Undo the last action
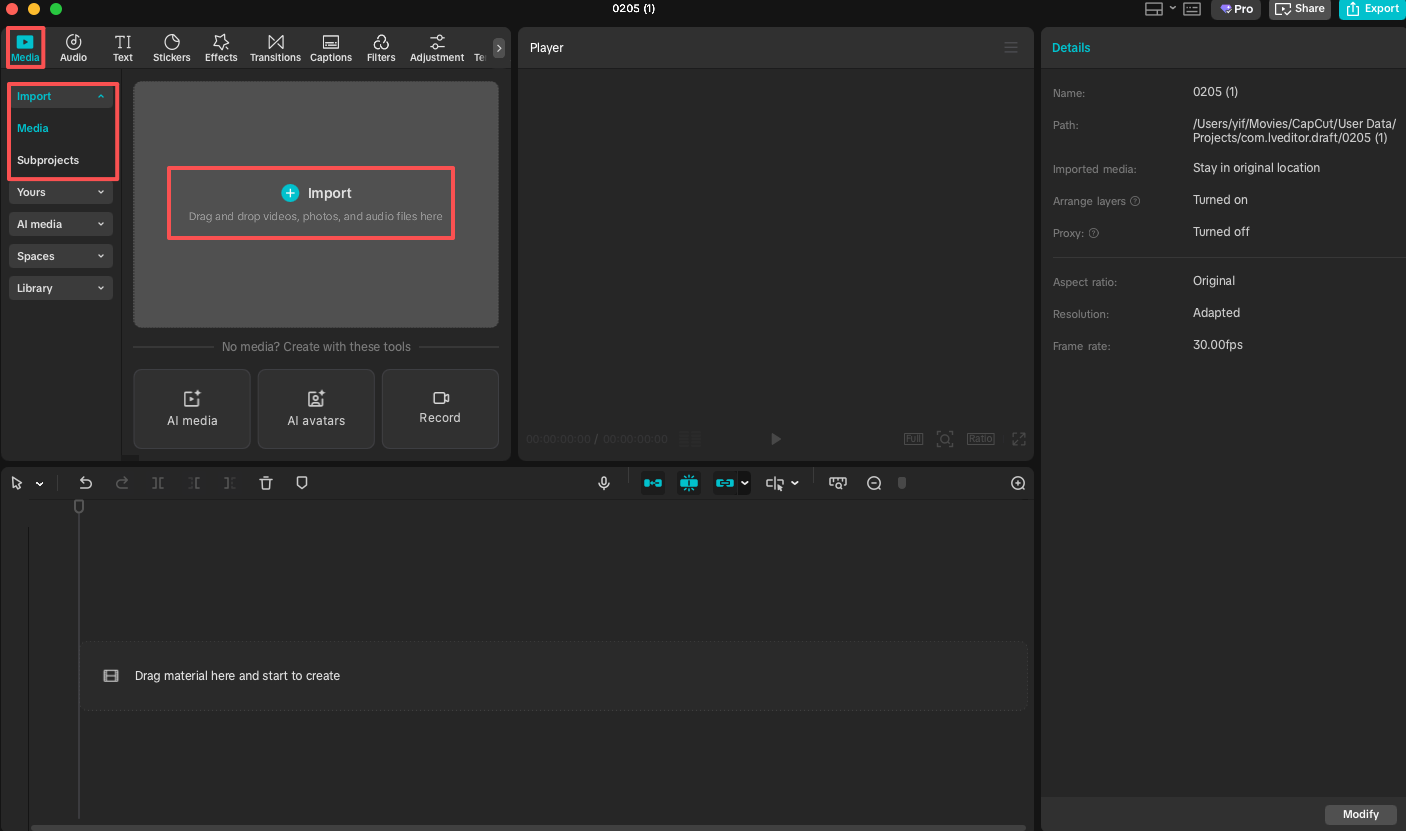The height and width of the screenshot is (831, 1406). click(x=86, y=483)
